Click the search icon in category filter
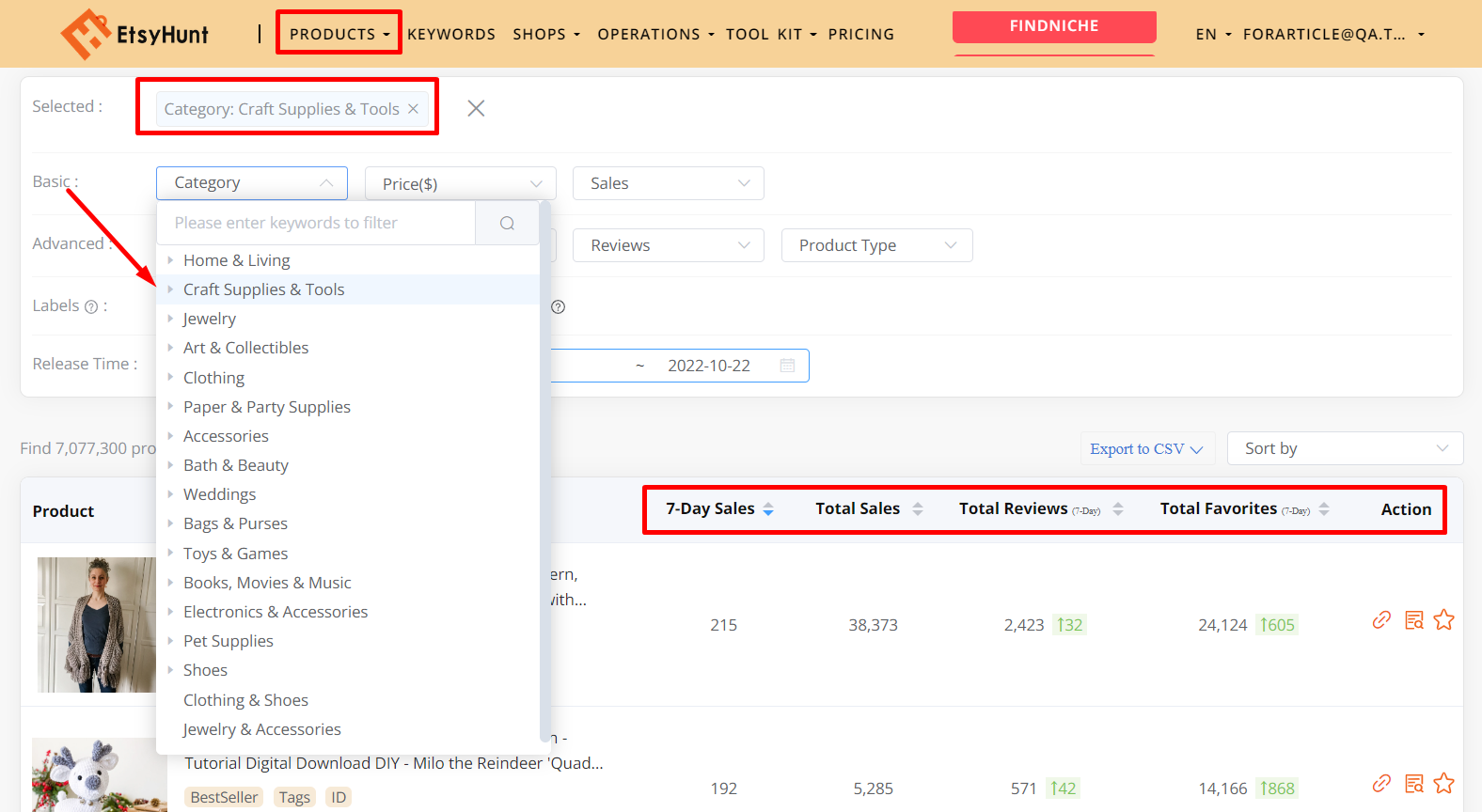 507,223
